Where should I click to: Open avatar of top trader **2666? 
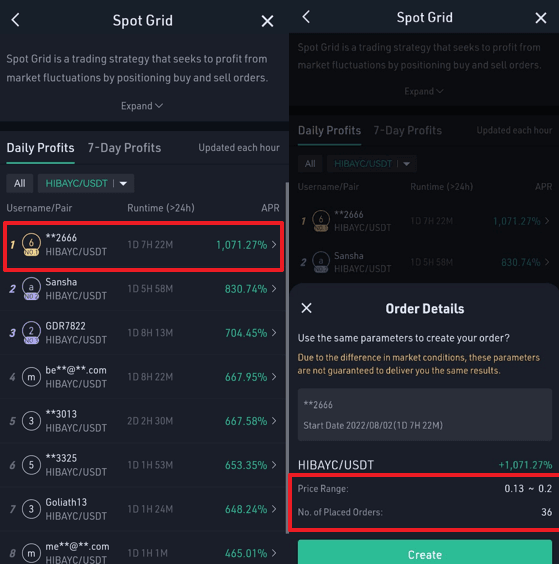pos(31,245)
